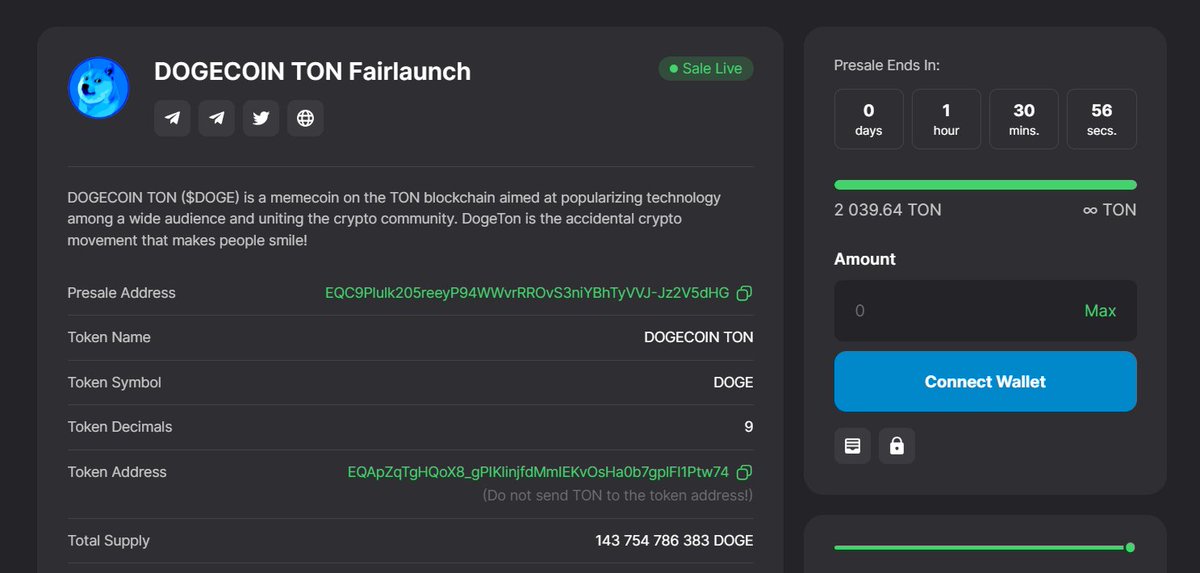This screenshot has width=1200, height=573.
Task: Copy the Token Address icon
Action: (744, 472)
